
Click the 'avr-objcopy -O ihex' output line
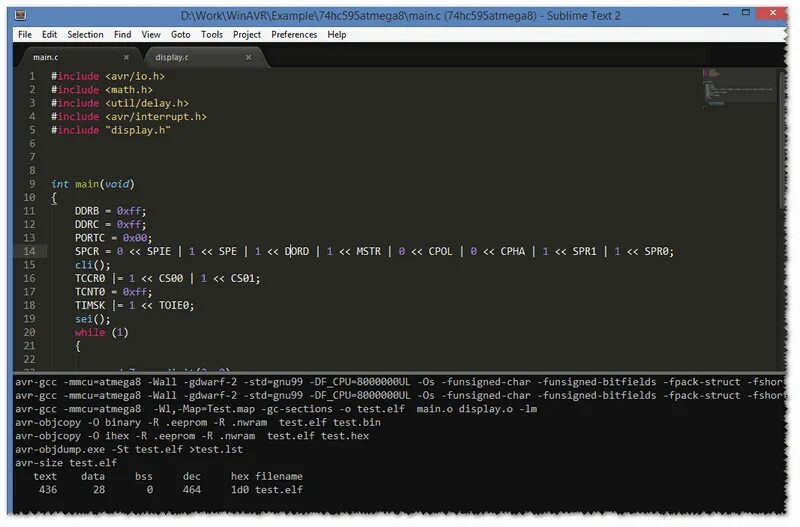192,436
